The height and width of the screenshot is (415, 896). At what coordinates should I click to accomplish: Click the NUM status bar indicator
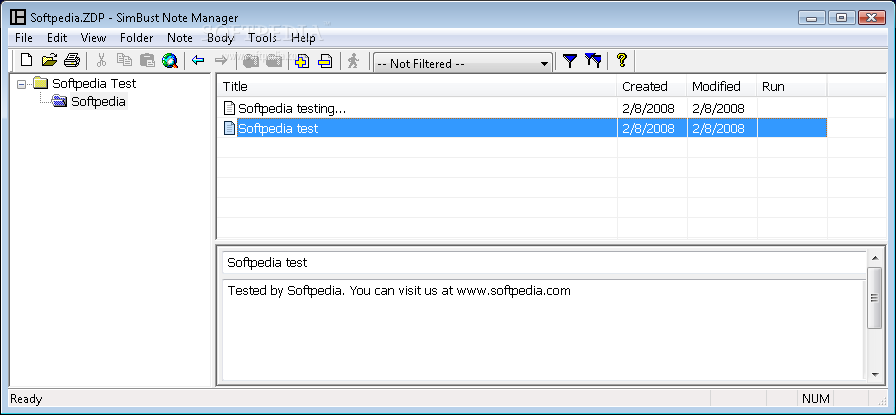[x=815, y=398]
